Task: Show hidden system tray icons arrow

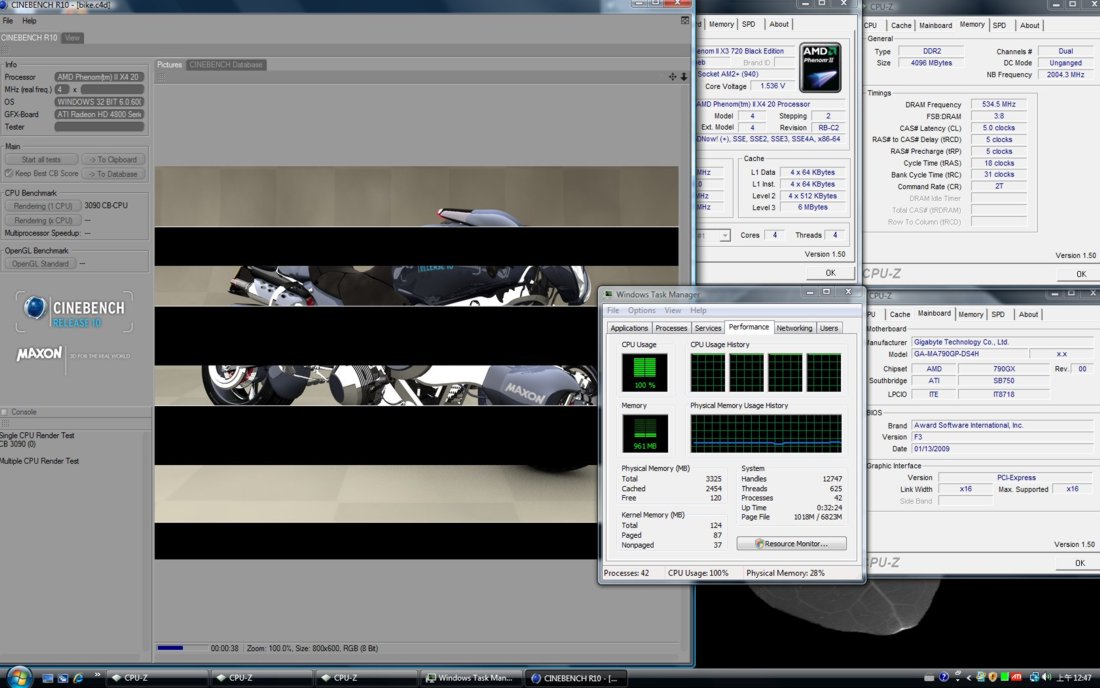Action: (969, 677)
